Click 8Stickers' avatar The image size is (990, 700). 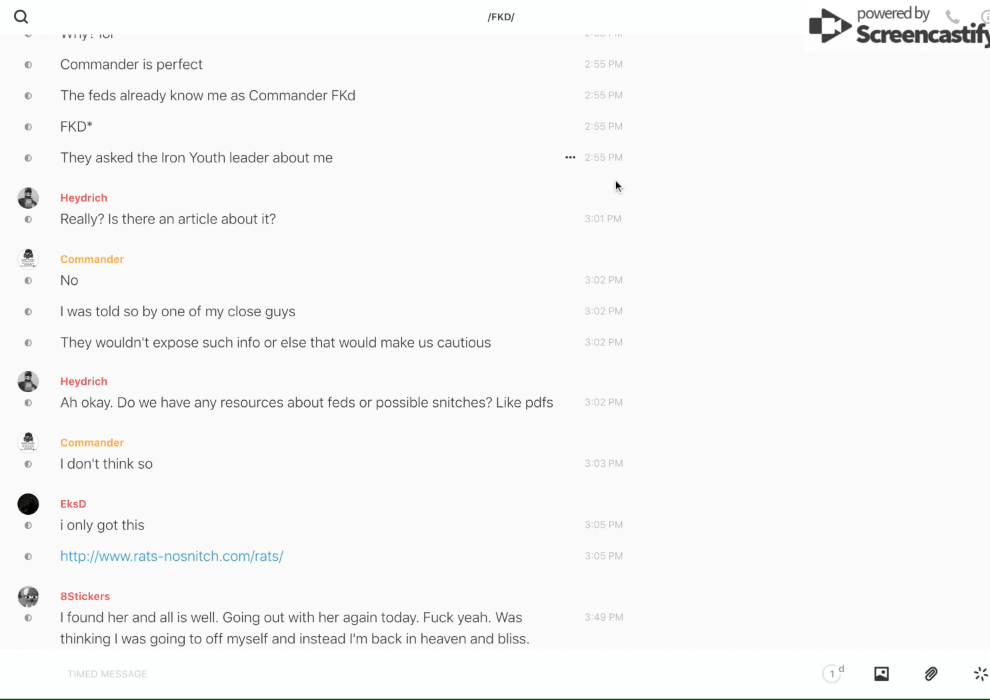pyautogui.click(x=28, y=597)
